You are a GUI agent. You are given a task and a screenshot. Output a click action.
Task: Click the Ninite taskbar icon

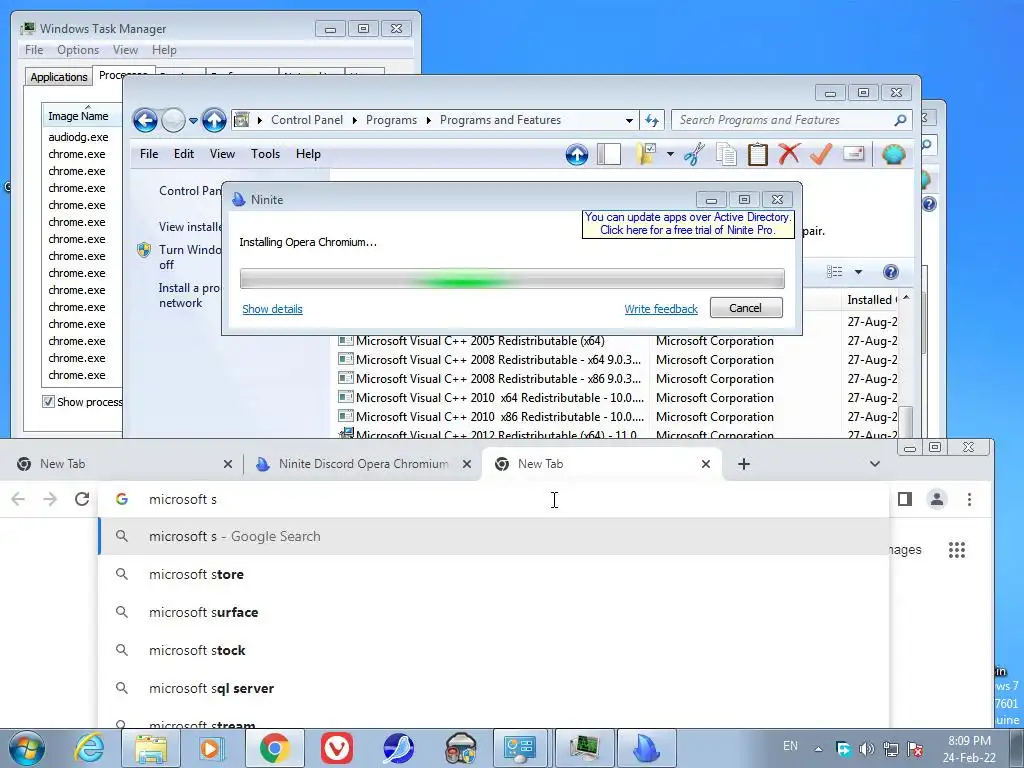647,748
